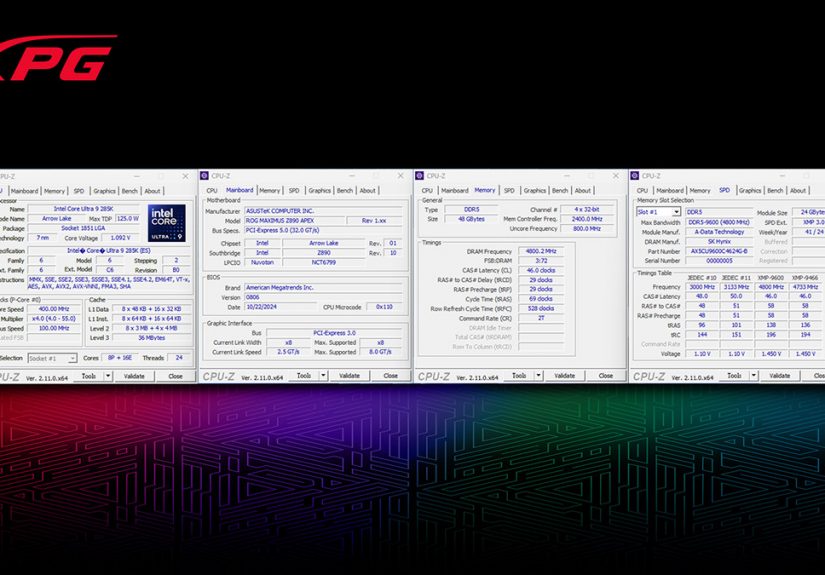The width and height of the screenshot is (825, 575).
Task: Select the About tab in the SPD window
Action: 798,190
